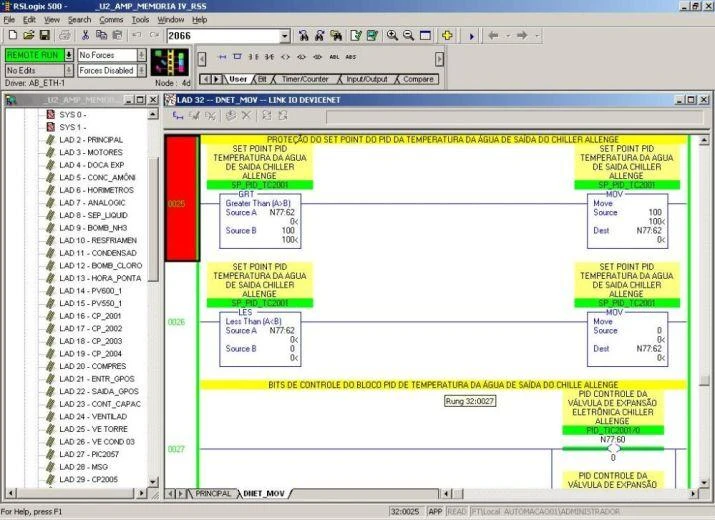Insert a new rung using instruction toolbar
The width and height of the screenshot is (715, 520).
222,57
